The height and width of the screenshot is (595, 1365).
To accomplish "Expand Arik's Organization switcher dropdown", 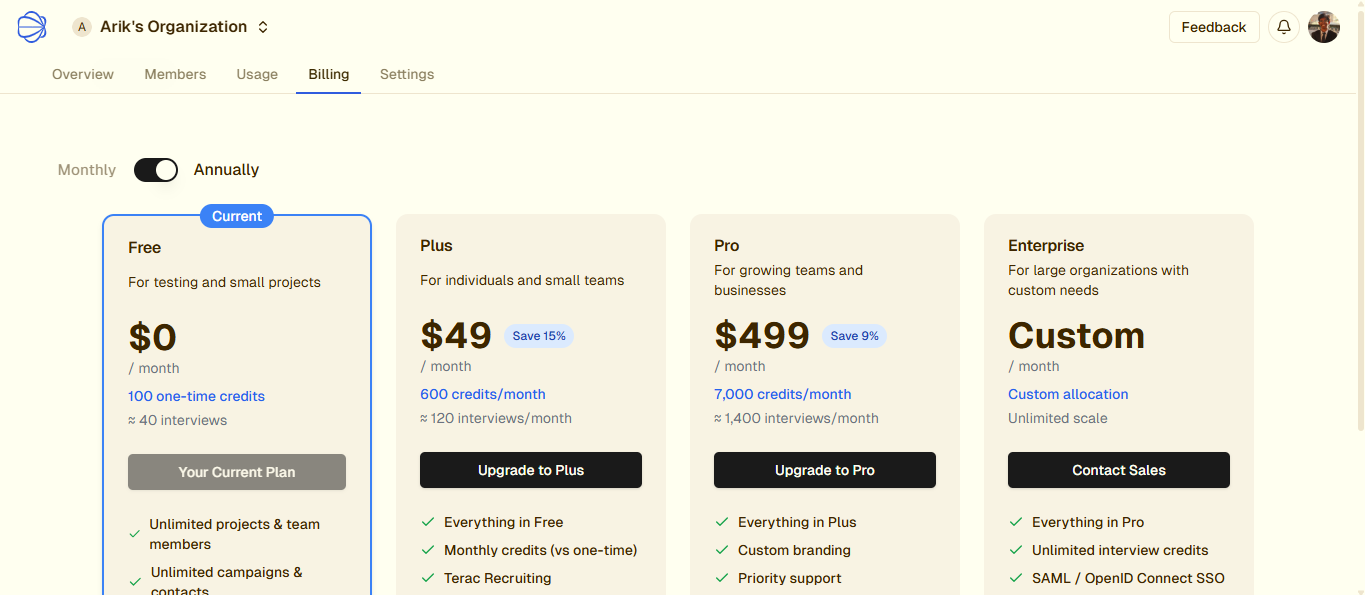I will tap(263, 27).
